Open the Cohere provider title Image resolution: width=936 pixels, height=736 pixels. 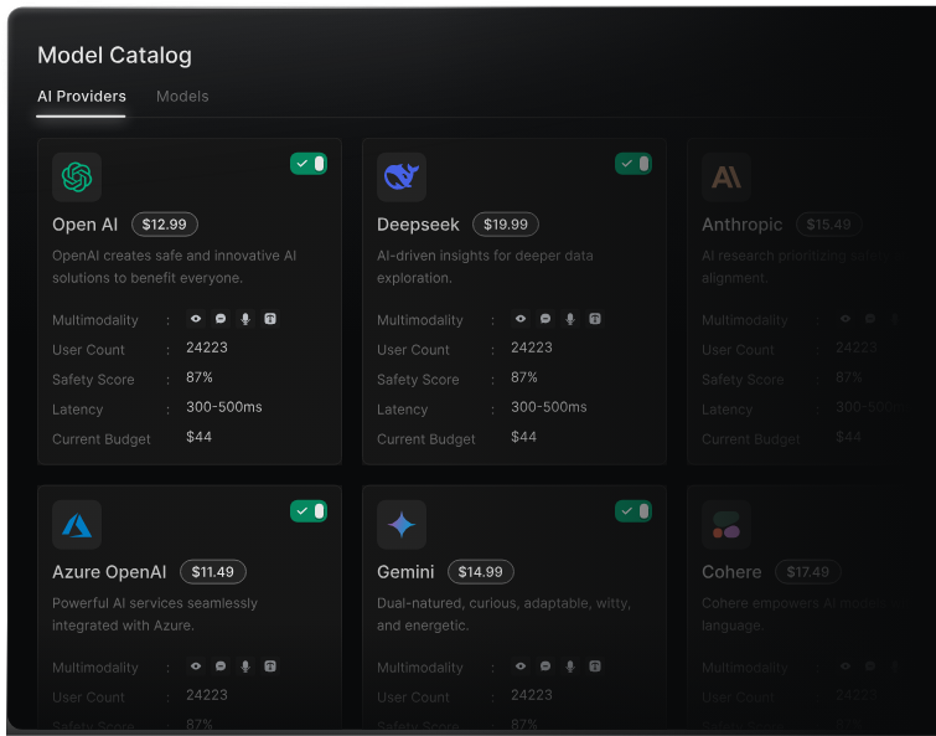[x=731, y=572]
